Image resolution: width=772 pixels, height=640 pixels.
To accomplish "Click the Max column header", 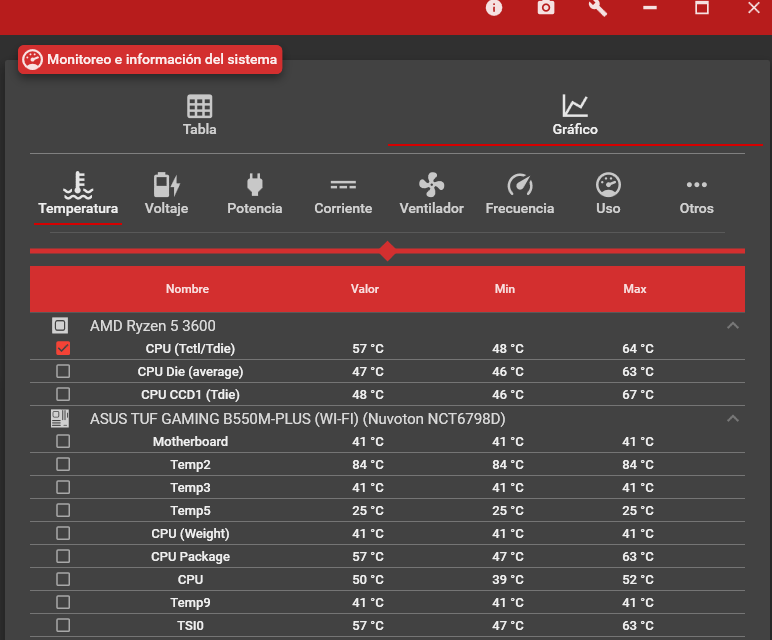I will coord(635,289).
